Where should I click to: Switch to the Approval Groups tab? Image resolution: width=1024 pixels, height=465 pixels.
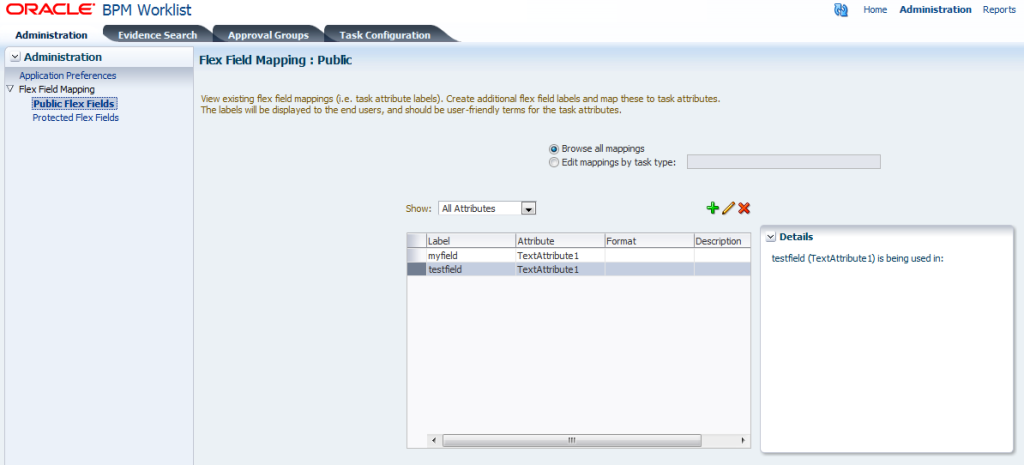click(x=268, y=35)
